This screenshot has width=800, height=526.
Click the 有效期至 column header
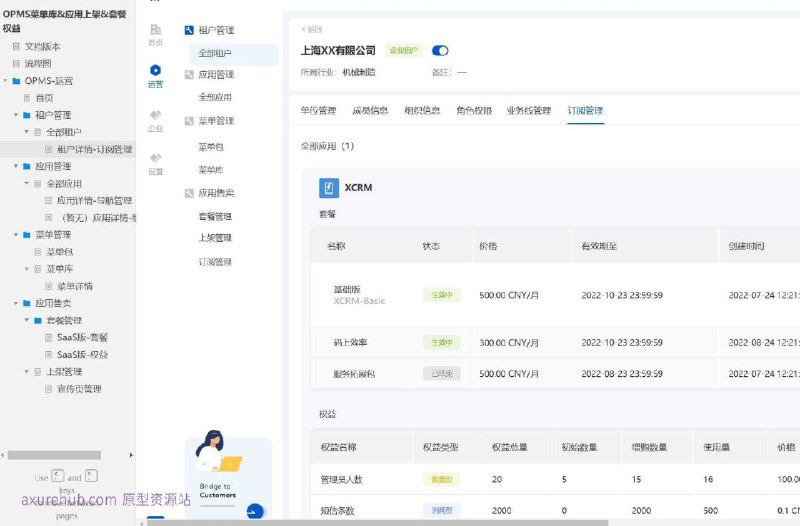599,246
